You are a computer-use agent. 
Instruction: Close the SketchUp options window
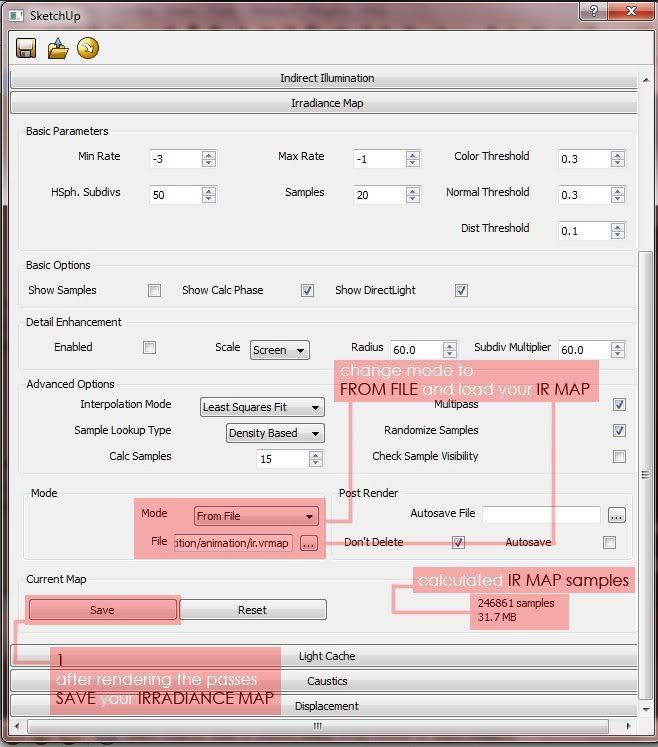(x=631, y=10)
